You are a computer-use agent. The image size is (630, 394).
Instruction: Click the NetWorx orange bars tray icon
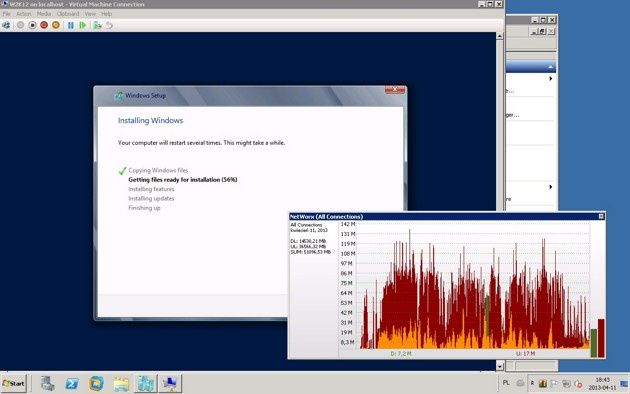pos(543,384)
